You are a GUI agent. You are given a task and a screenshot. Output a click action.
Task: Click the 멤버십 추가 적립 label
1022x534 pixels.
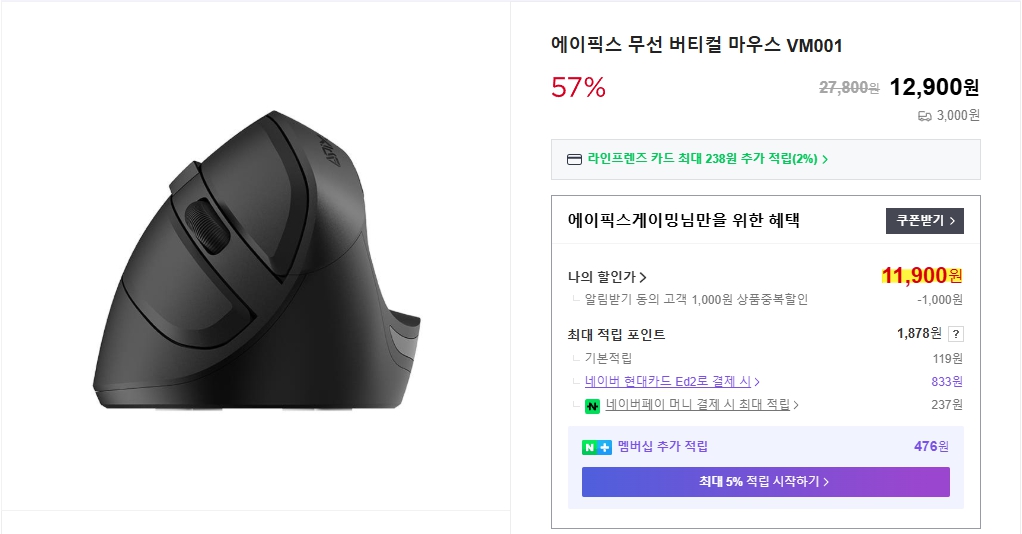pos(662,447)
